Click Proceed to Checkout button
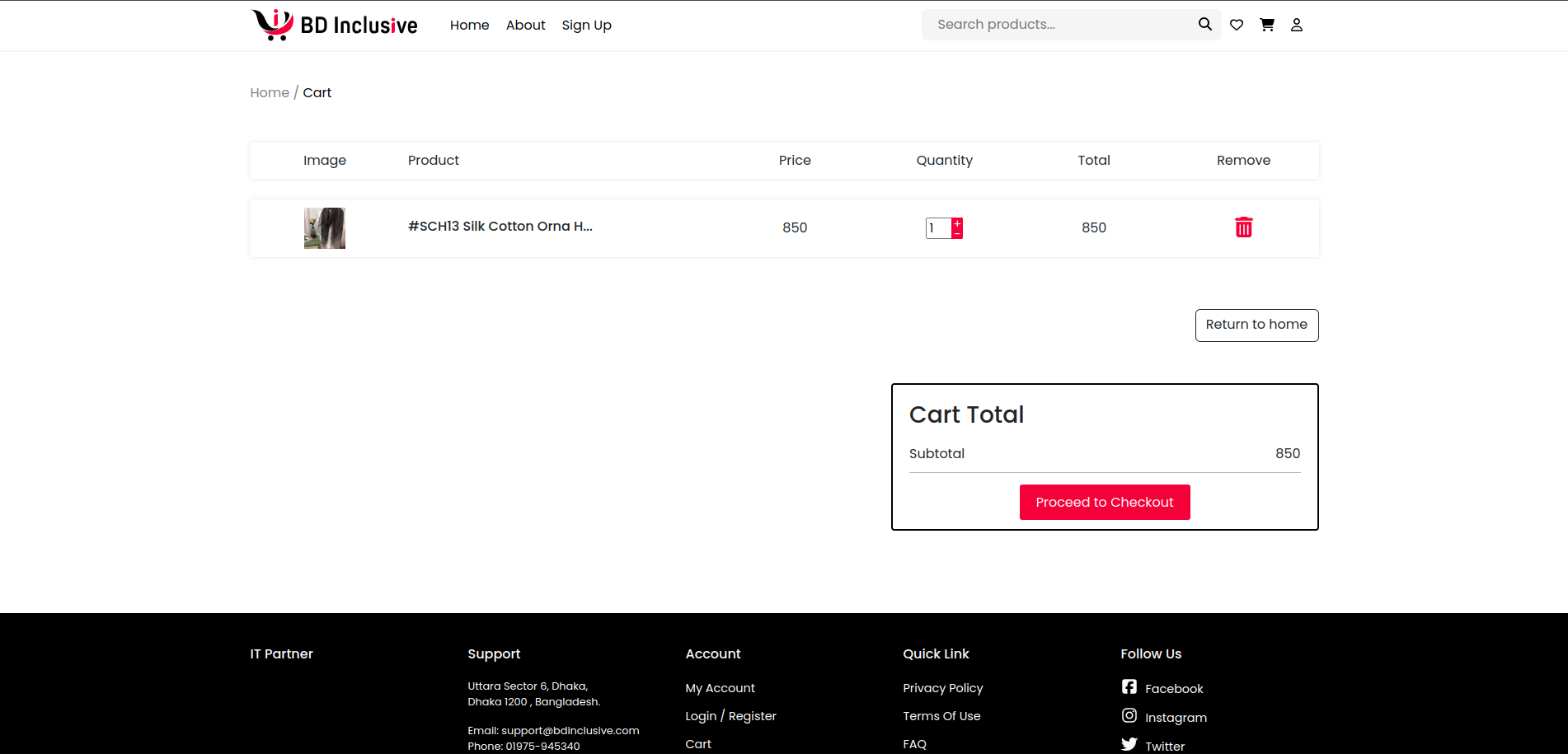This screenshot has height=754, width=1568. point(1105,503)
